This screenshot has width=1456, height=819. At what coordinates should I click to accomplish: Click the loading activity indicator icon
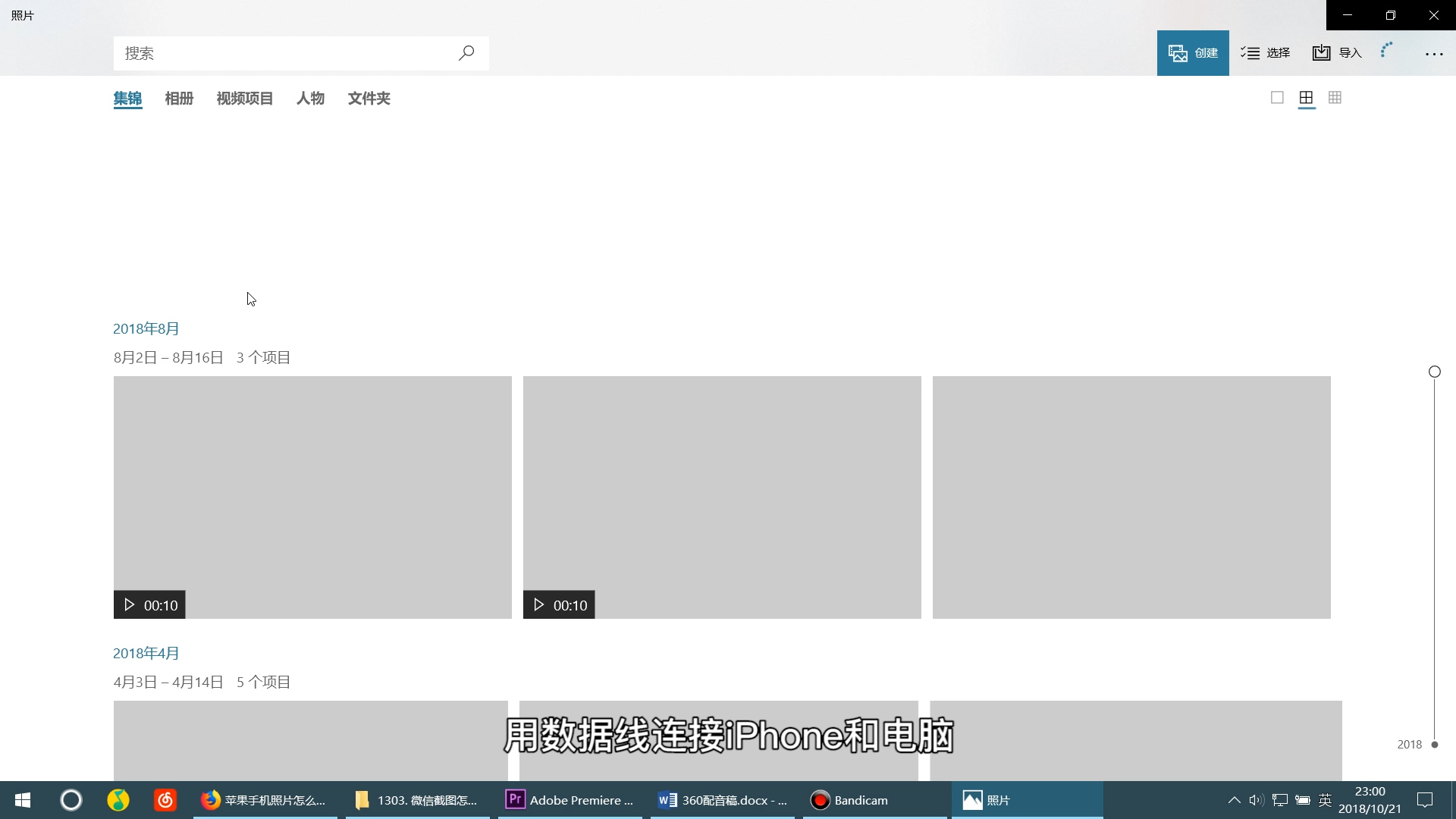click(x=1387, y=51)
